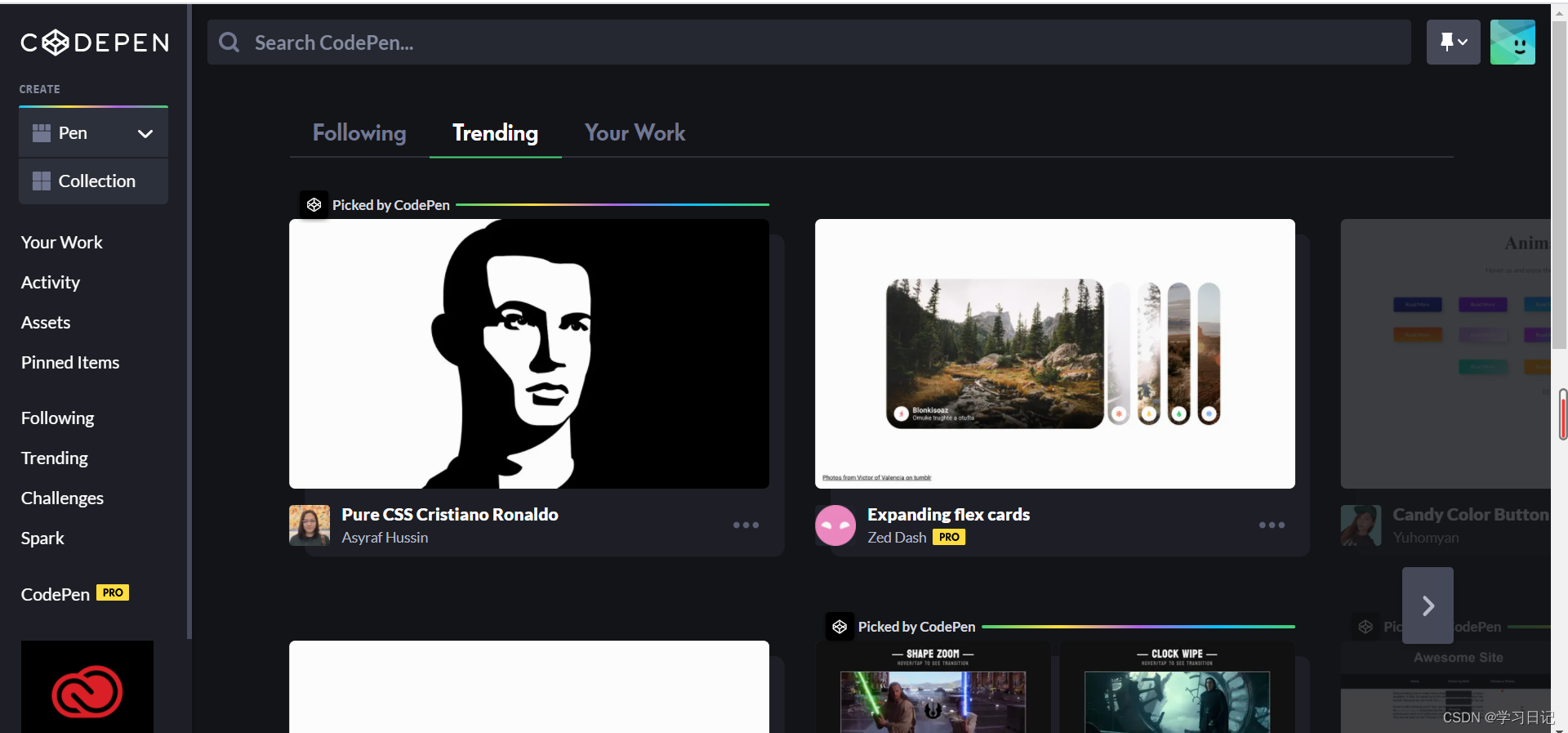1568x733 pixels.
Task: Open Trending in sidebar
Action: point(54,458)
